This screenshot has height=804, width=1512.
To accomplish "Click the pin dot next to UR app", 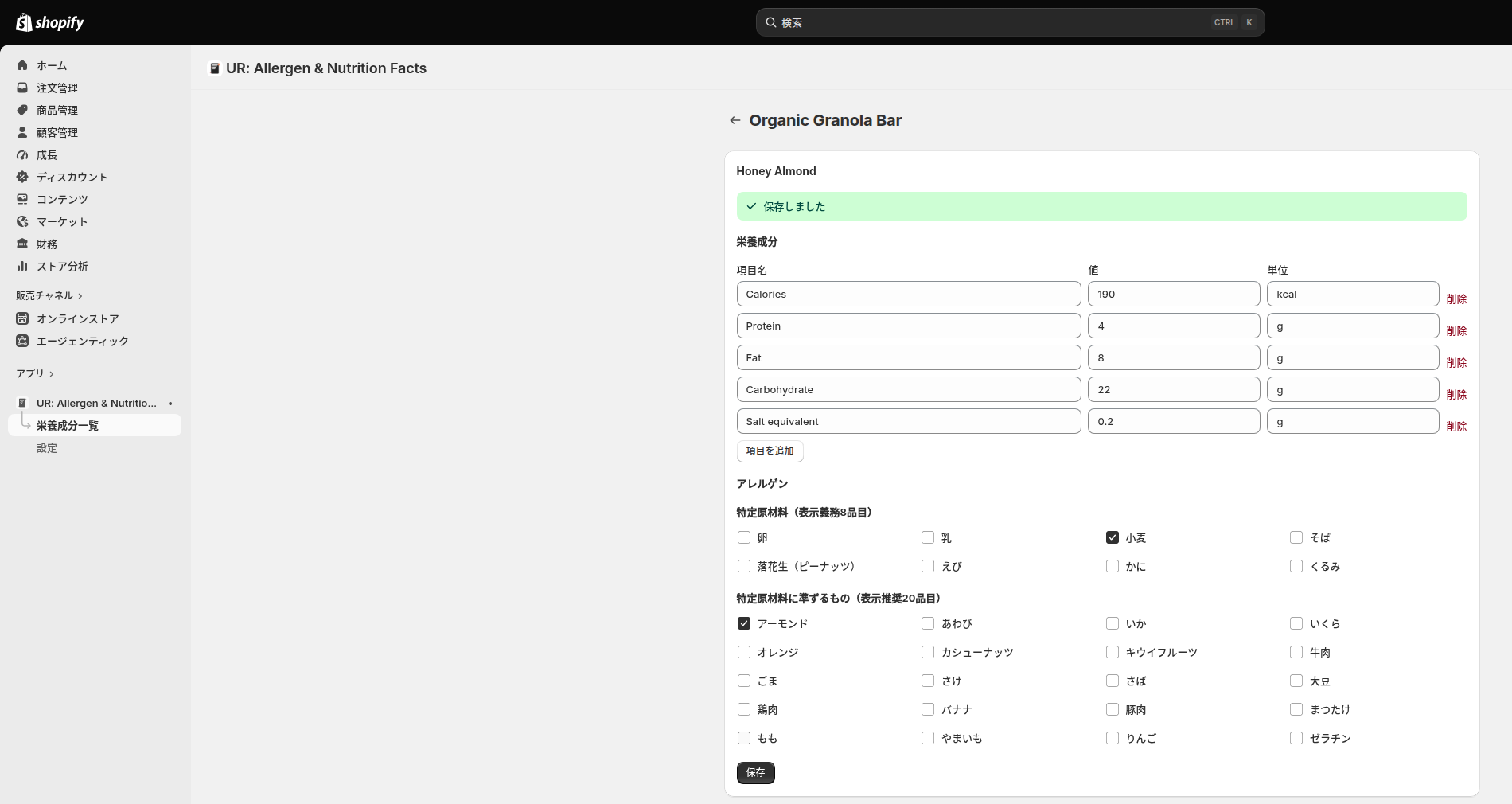I will pos(170,404).
